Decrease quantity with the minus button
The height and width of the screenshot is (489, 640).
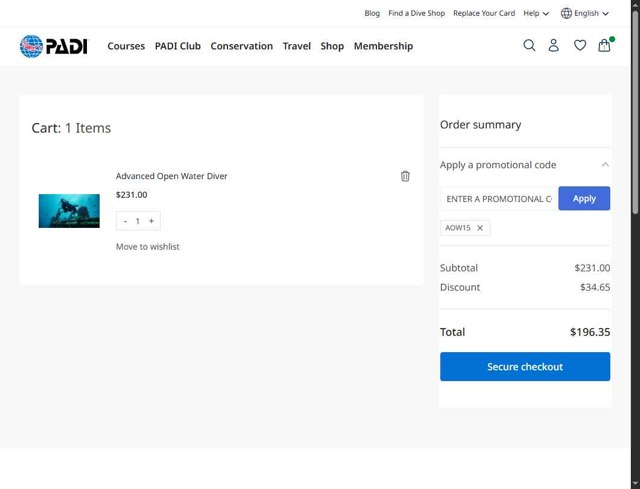pyautogui.click(x=125, y=221)
